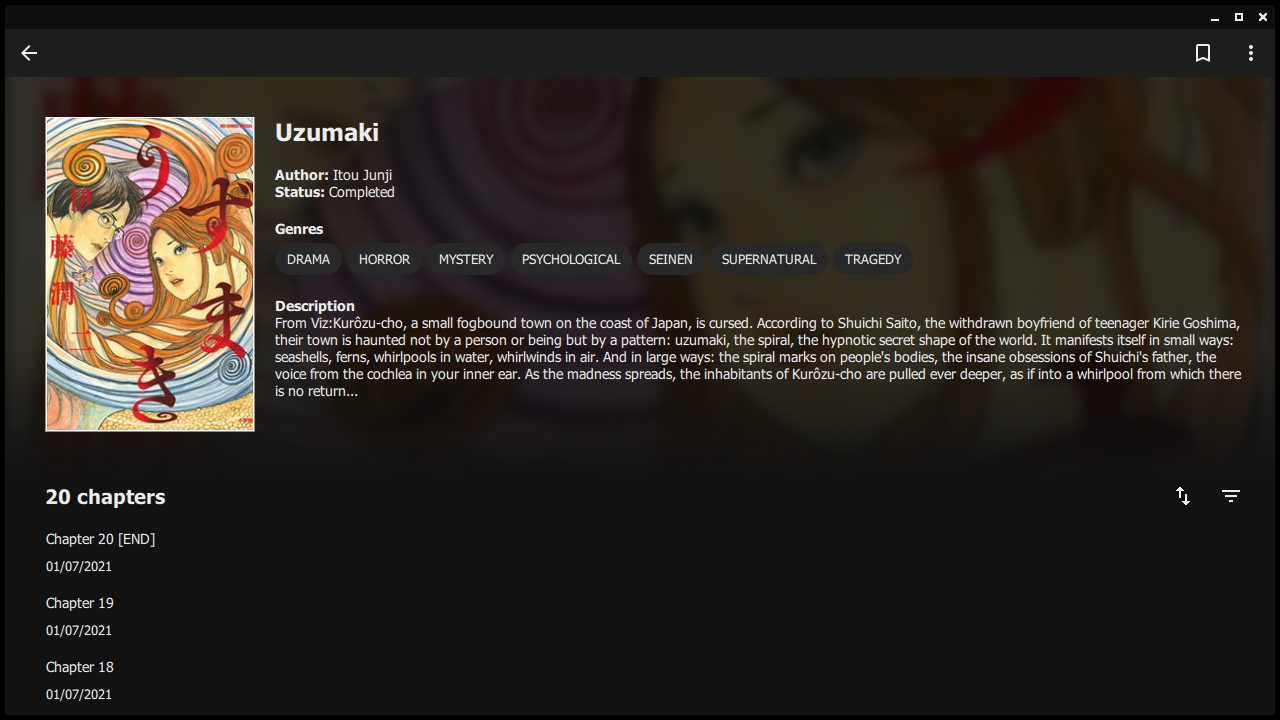Image resolution: width=1280 pixels, height=720 pixels.
Task: Minimize the application window
Action: click(1215, 17)
